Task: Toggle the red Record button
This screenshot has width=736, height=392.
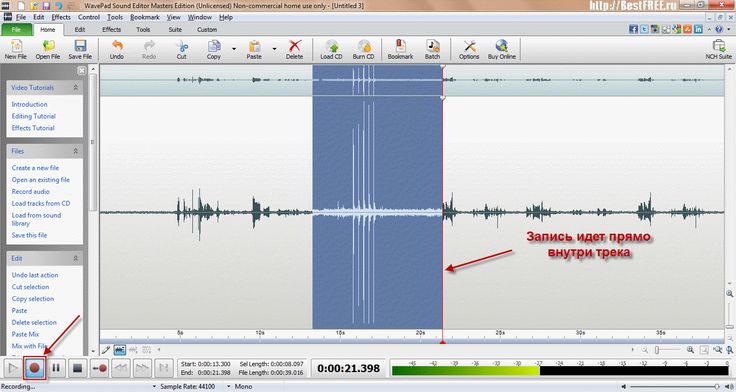Action: [x=34, y=368]
